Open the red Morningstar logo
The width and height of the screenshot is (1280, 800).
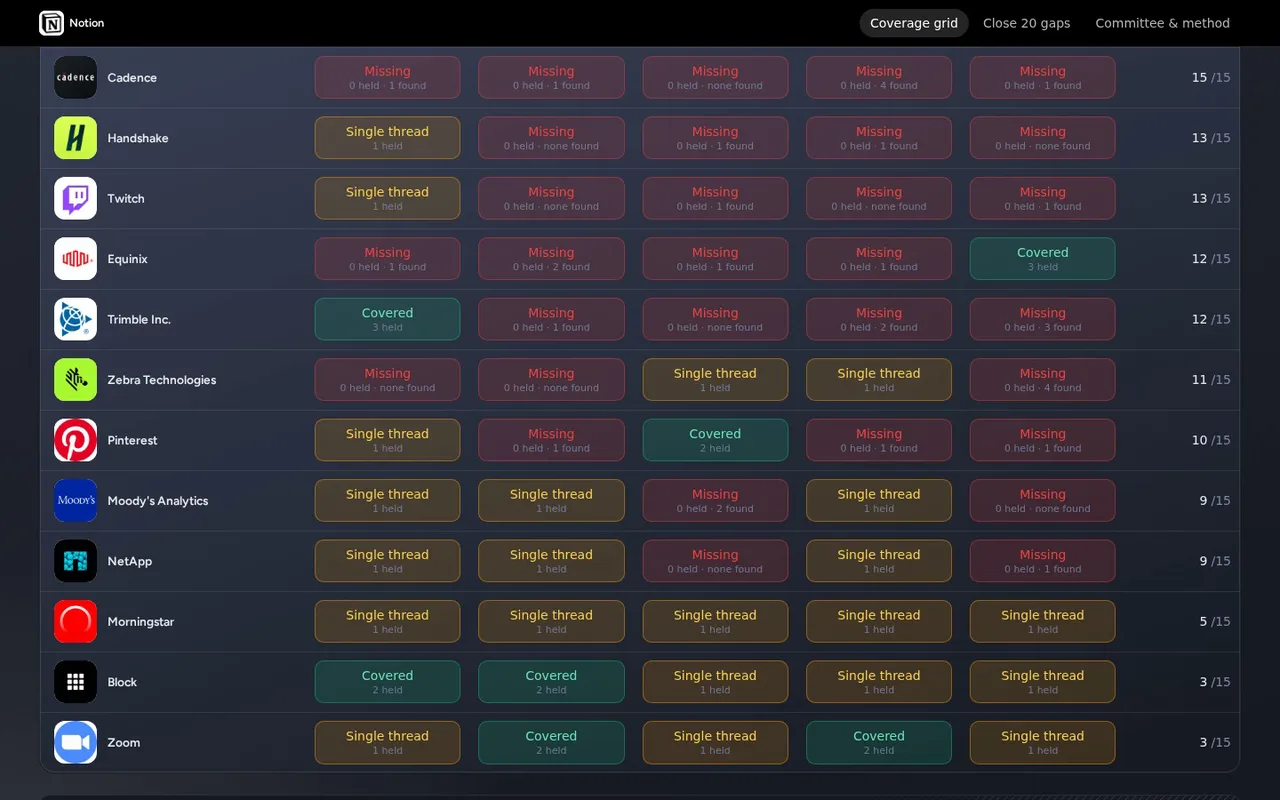pyautogui.click(x=75, y=622)
